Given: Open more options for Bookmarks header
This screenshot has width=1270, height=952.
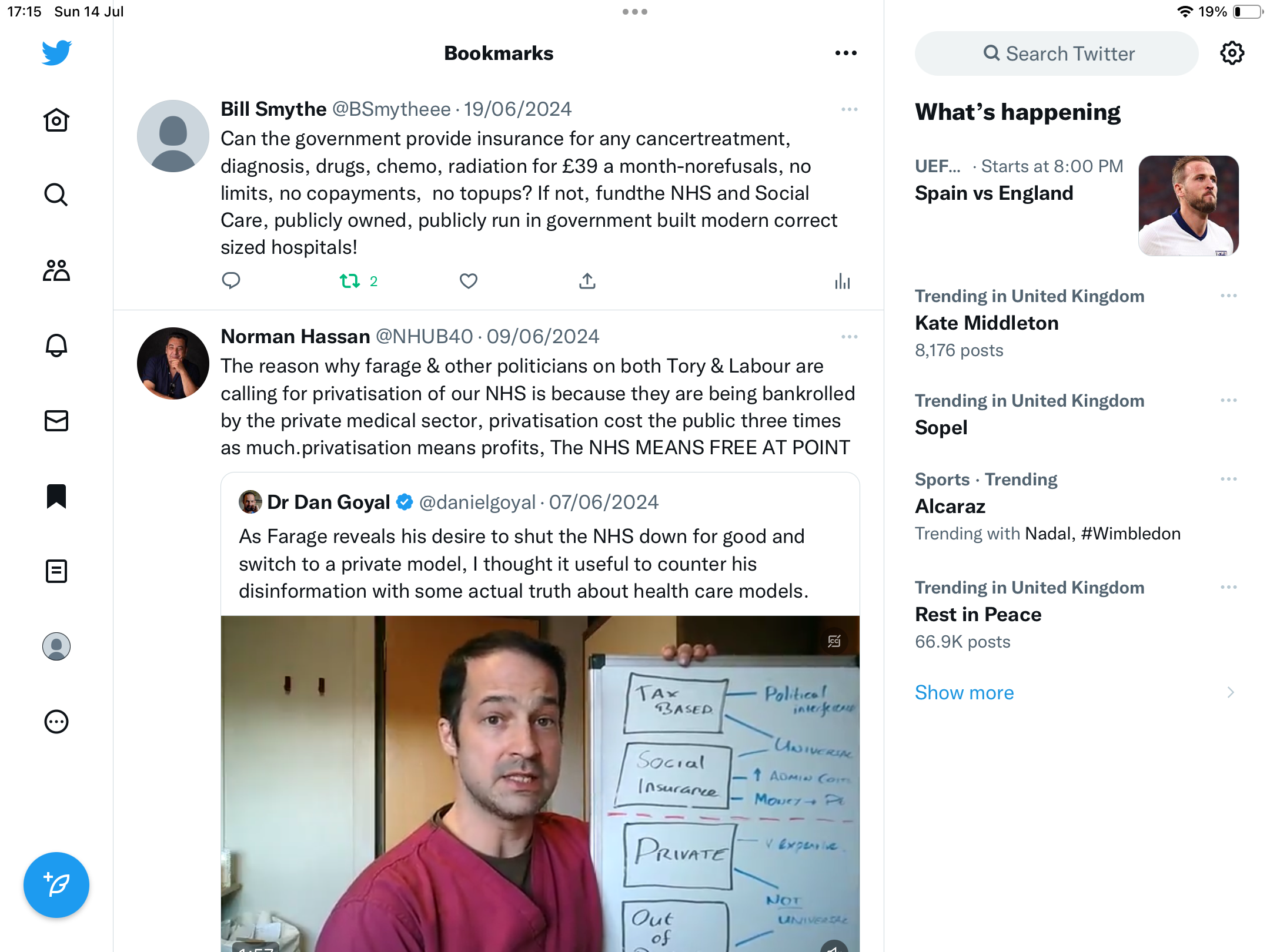Looking at the screenshot, I should (x=845, y=53).
